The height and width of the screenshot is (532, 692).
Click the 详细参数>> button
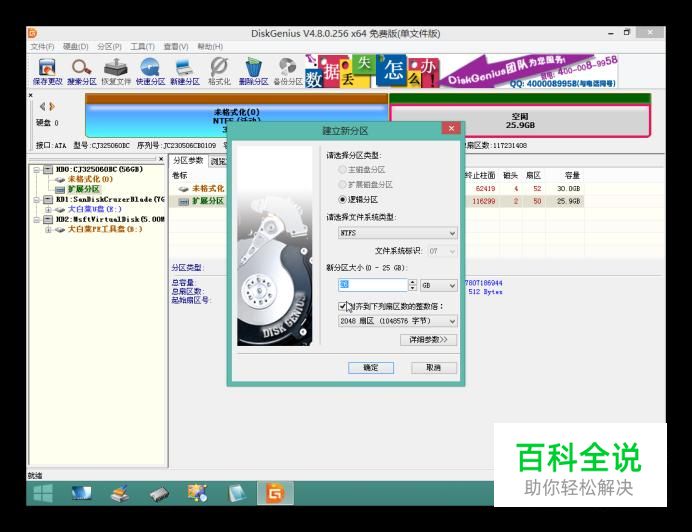tap(428, 340)
